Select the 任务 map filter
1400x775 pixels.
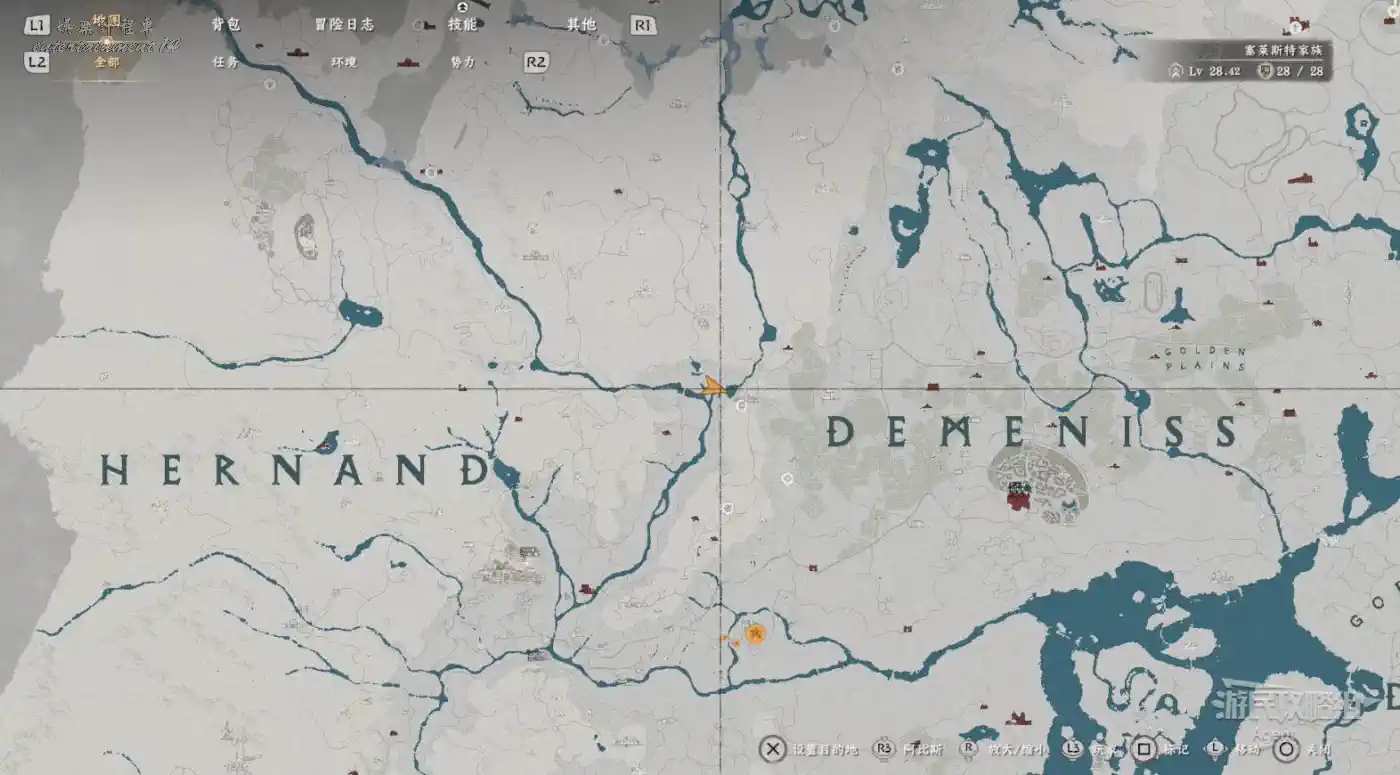pos(226,62)
